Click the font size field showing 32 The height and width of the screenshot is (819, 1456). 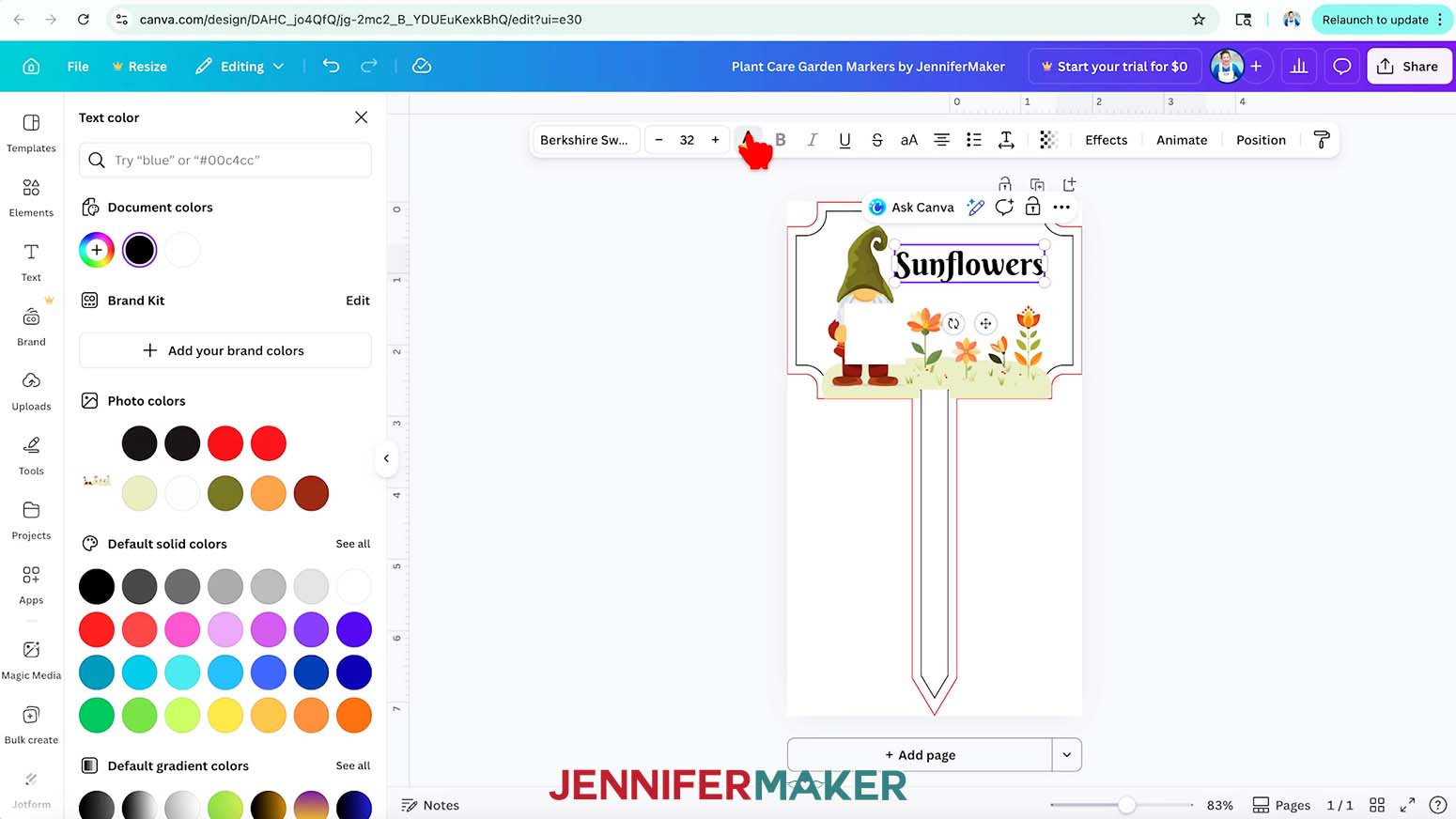coord(687,140)
